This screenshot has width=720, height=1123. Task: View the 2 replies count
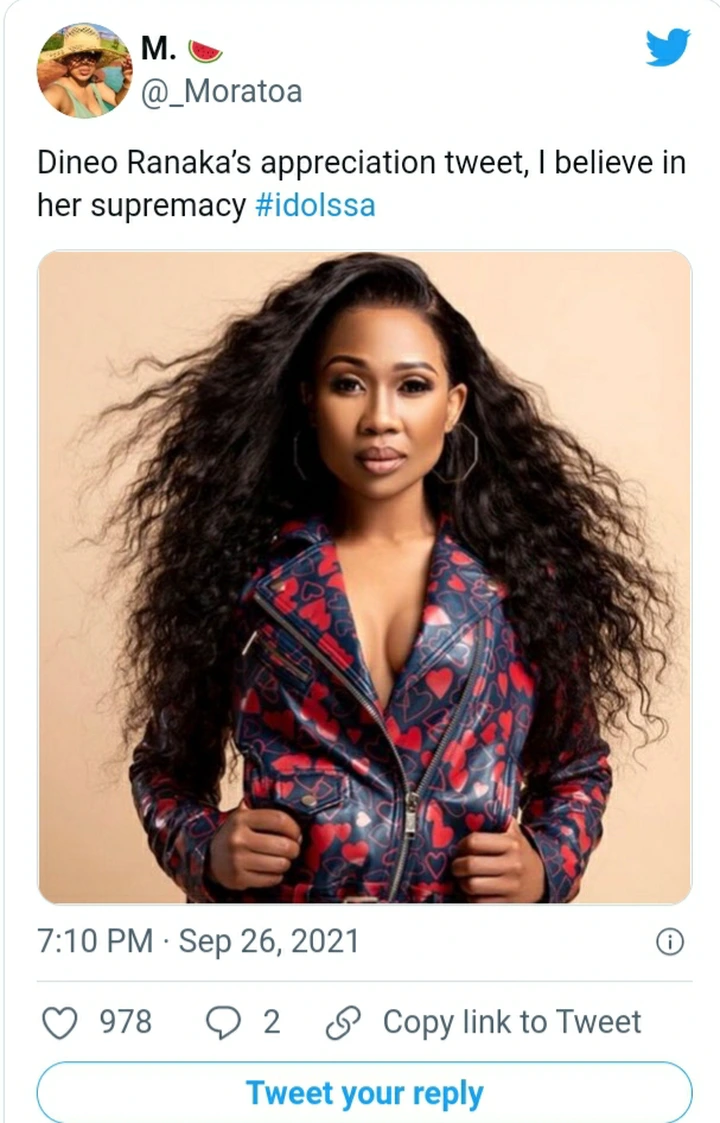(272, 1022)
